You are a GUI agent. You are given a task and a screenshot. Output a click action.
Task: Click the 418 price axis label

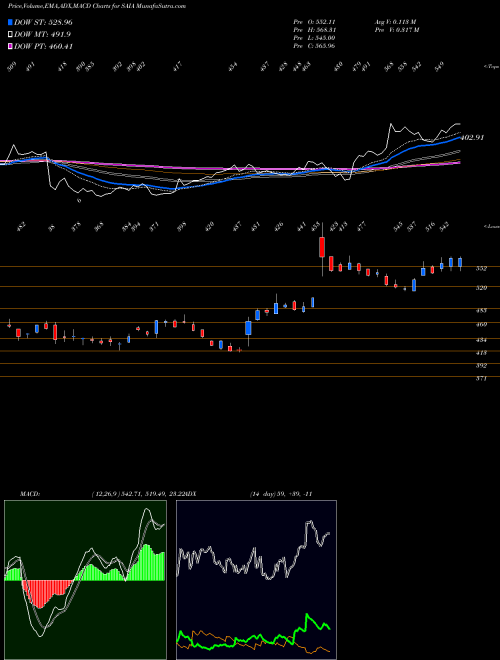point(481,353)
